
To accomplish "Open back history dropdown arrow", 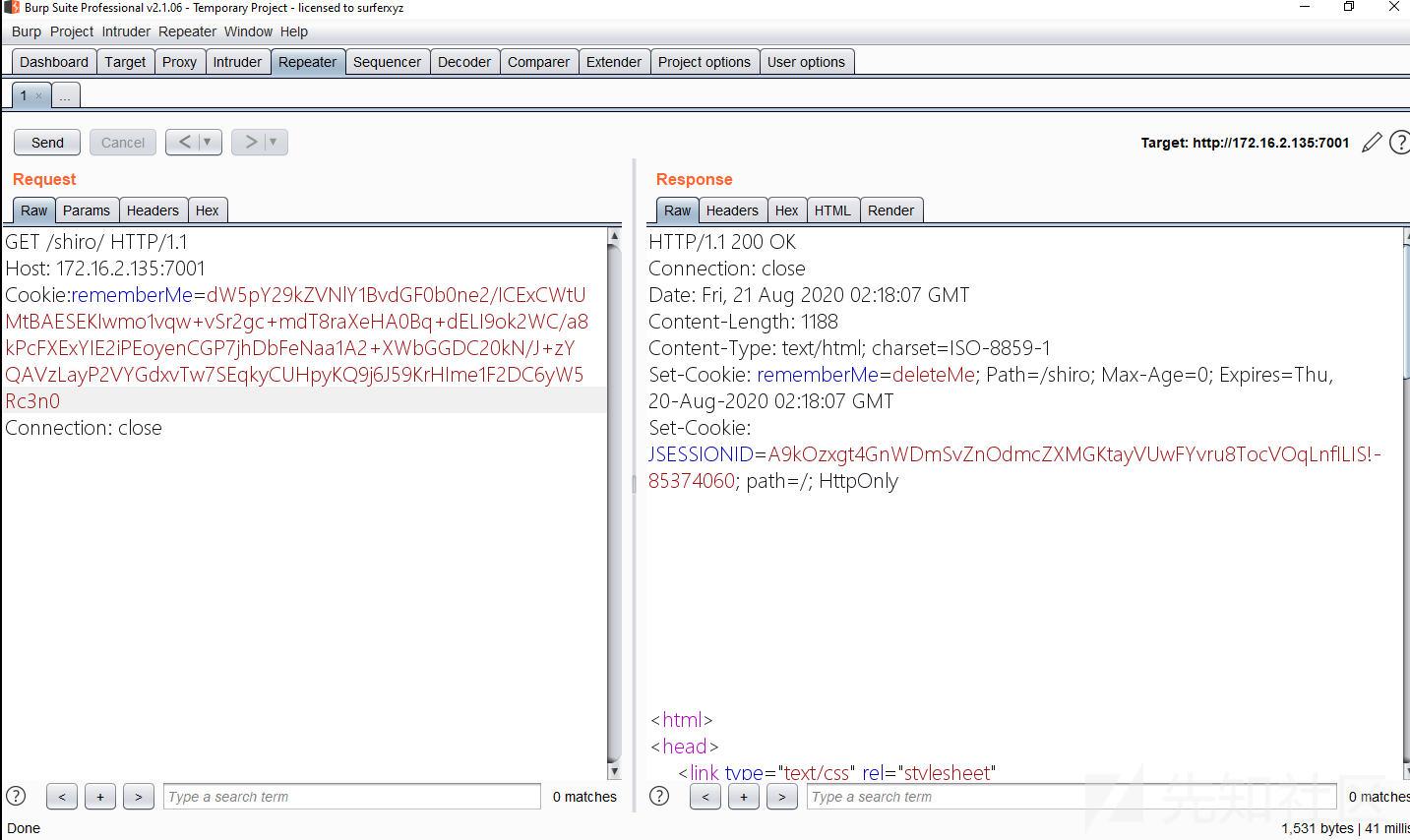I will (207, 142).
